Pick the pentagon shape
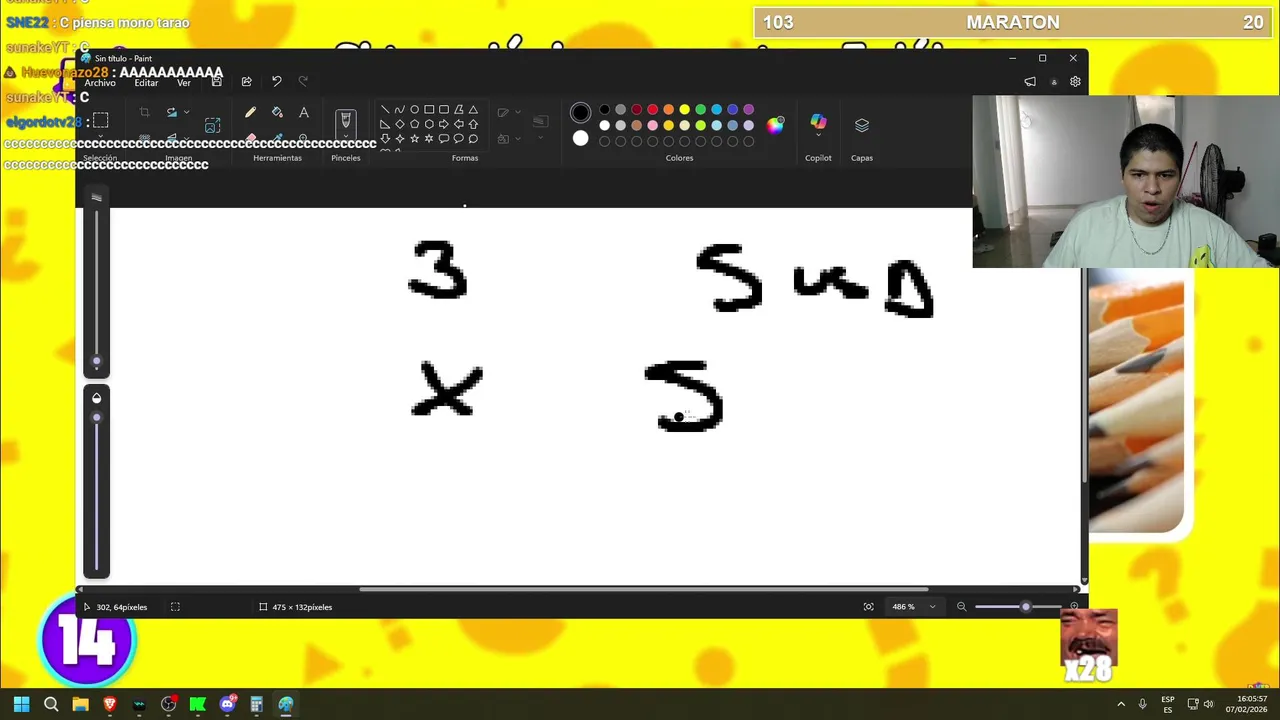1280x720 pixels. pos(414,124)
